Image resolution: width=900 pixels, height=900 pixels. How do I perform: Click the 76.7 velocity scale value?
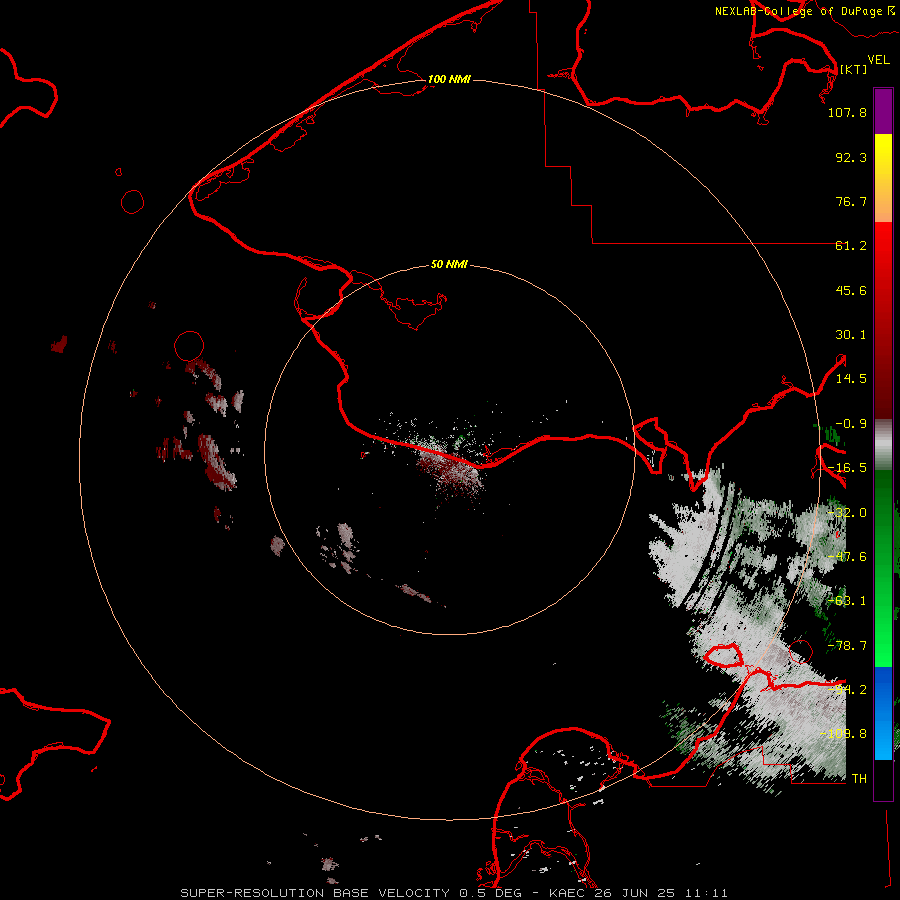coord(851,201)
